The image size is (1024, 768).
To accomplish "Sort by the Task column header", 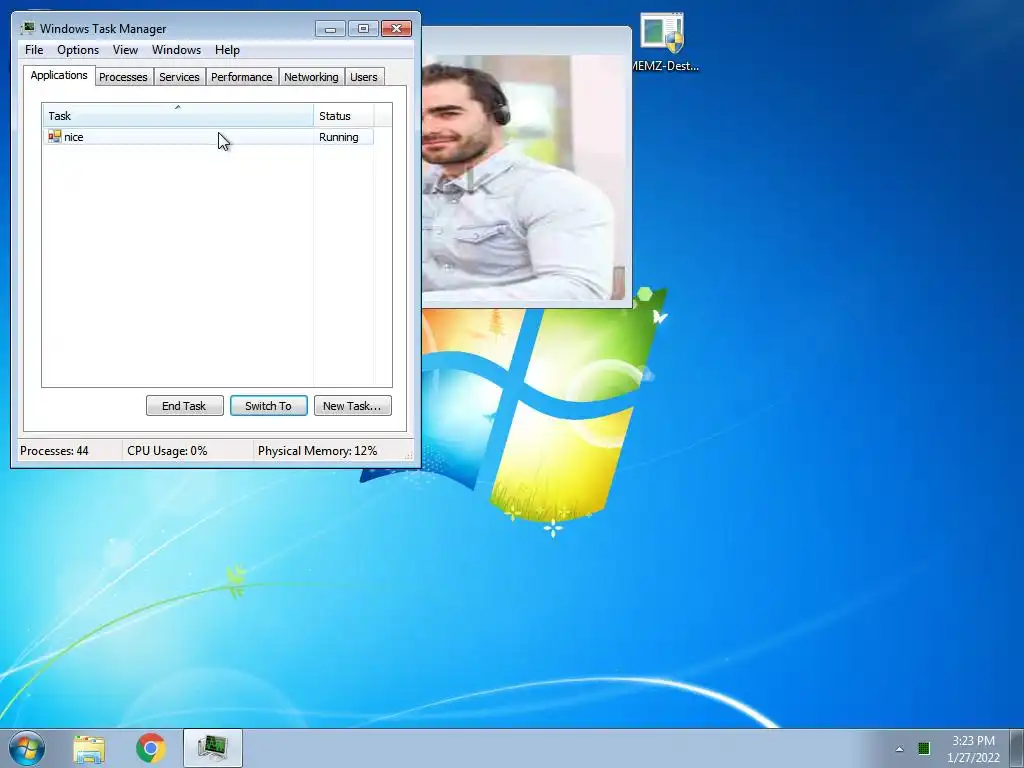I will tap(178, 116).
